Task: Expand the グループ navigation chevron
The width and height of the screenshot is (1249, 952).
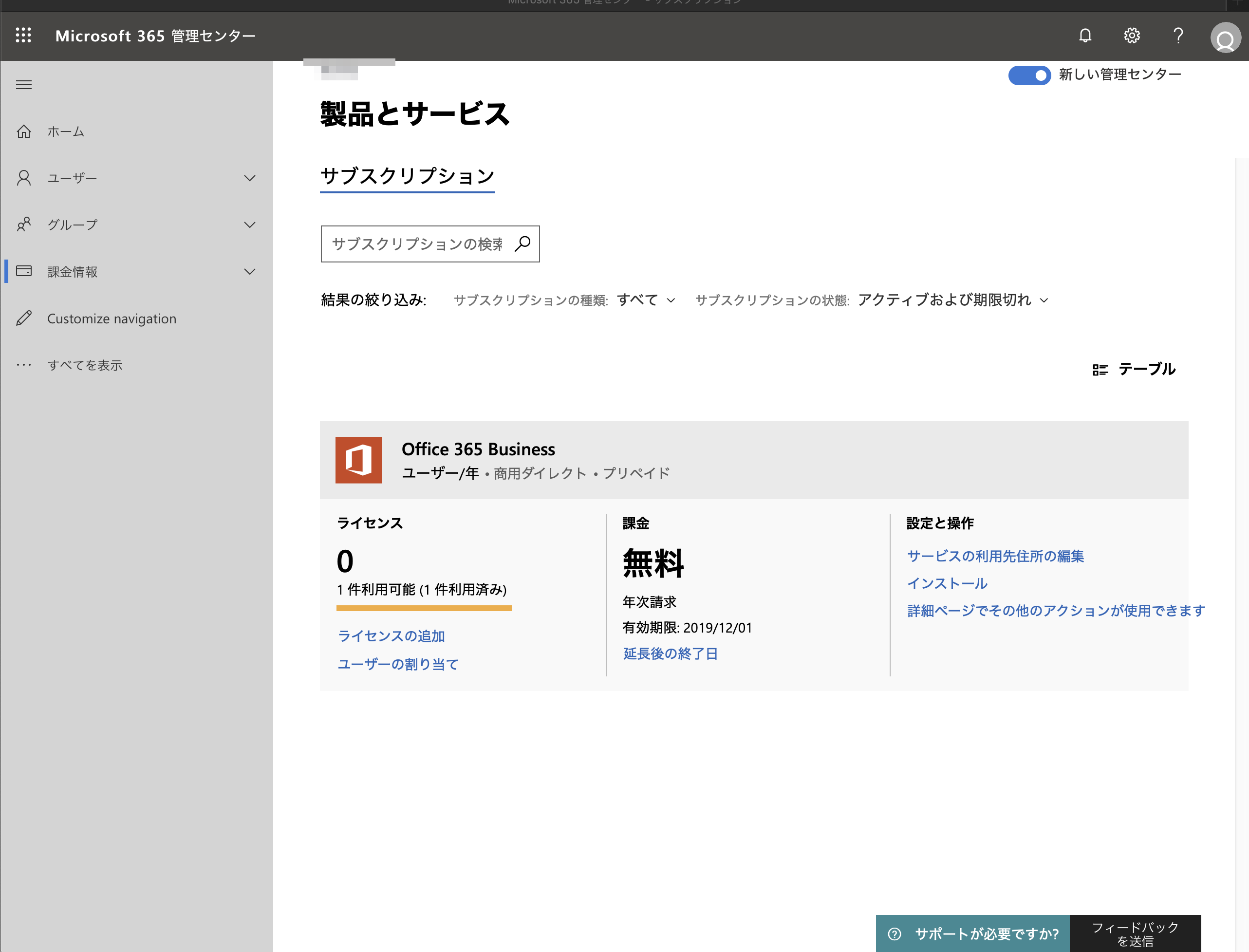Action: point(249,225)
